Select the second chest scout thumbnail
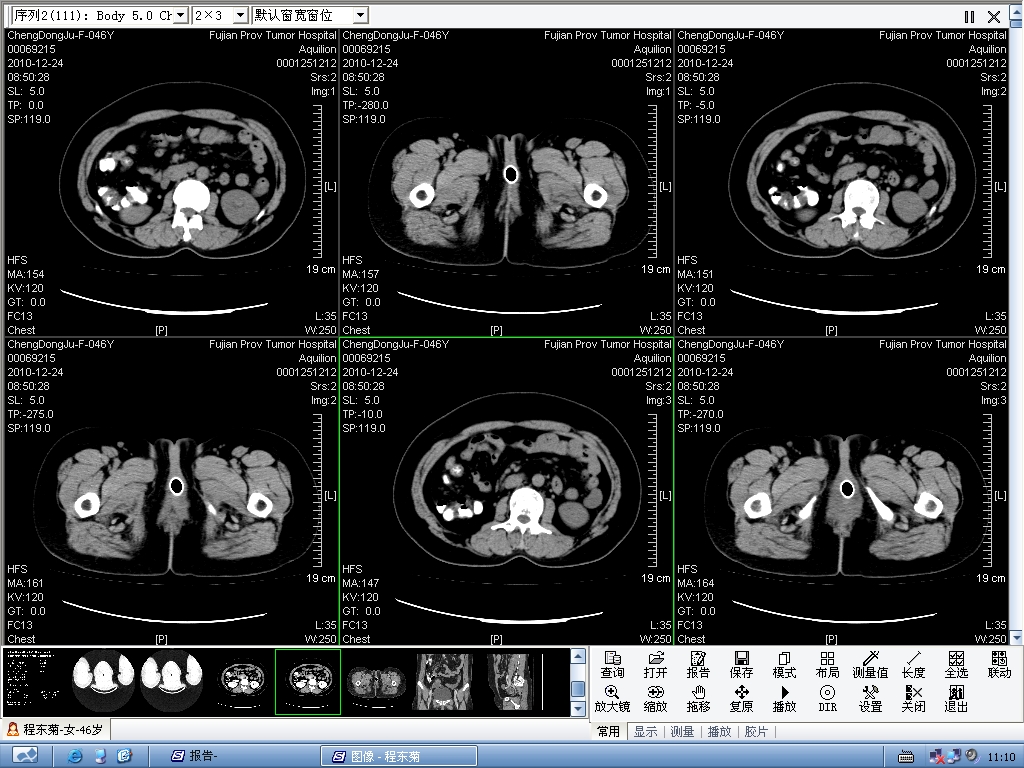This screenshot has width=1024, height=768. pos(172,681)
